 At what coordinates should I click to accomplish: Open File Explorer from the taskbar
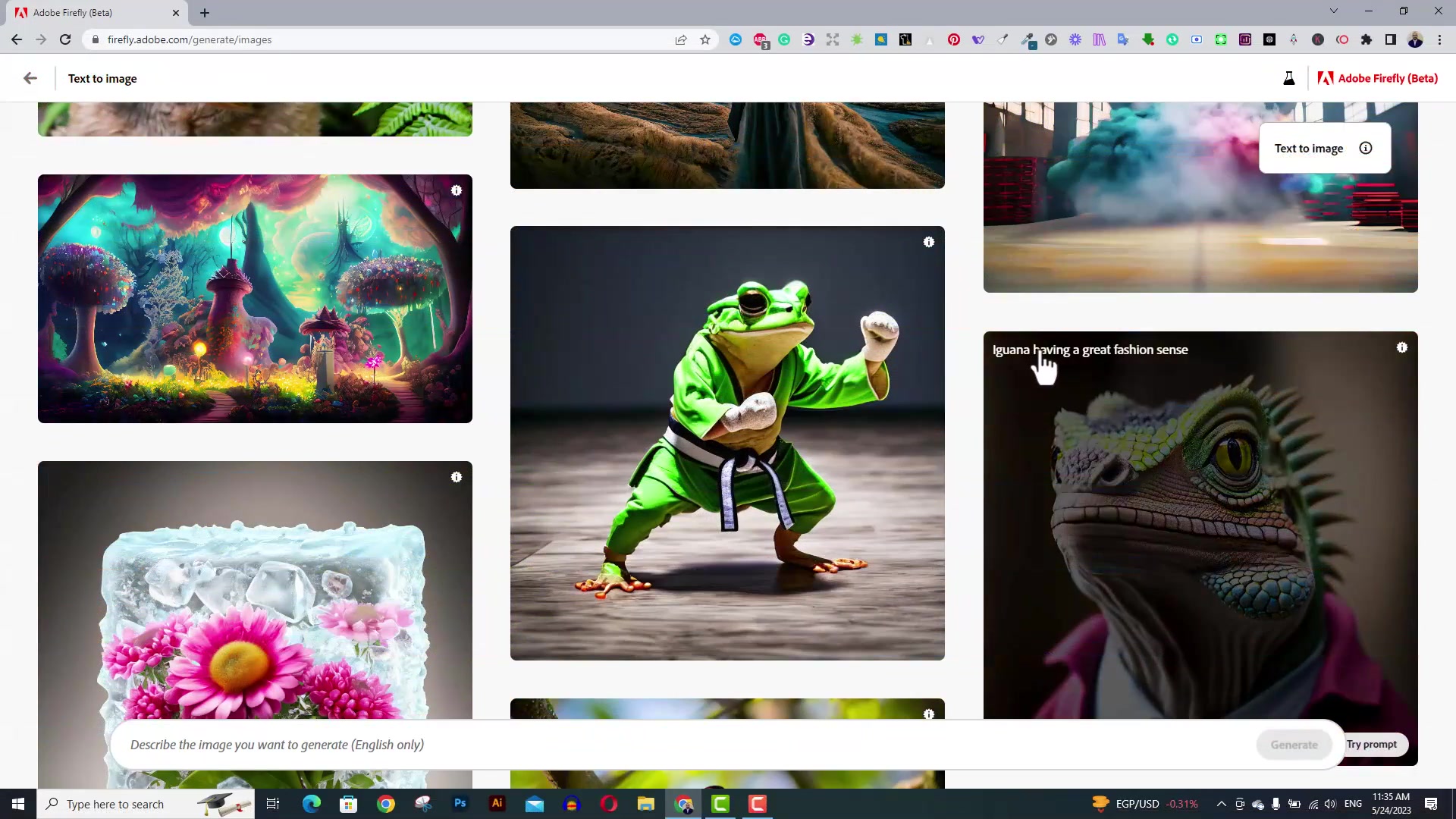coord(646,804)
